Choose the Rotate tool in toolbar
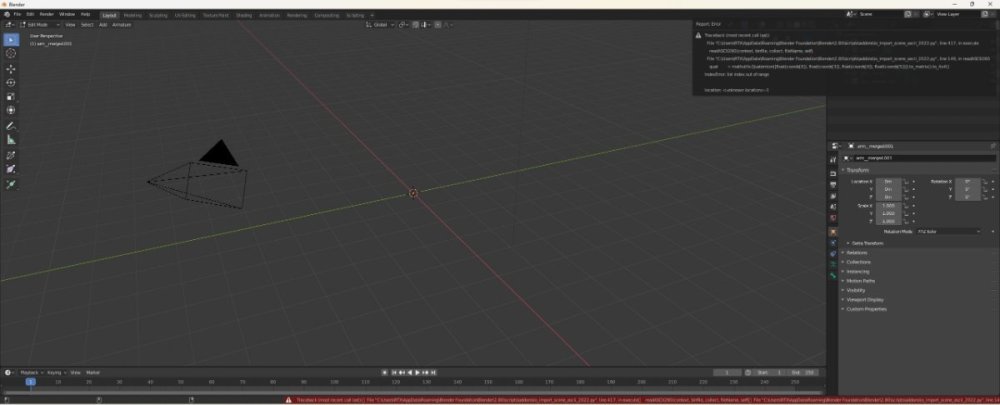The width and height of the screenshot is (1000, 405). (x=11, y=82)
